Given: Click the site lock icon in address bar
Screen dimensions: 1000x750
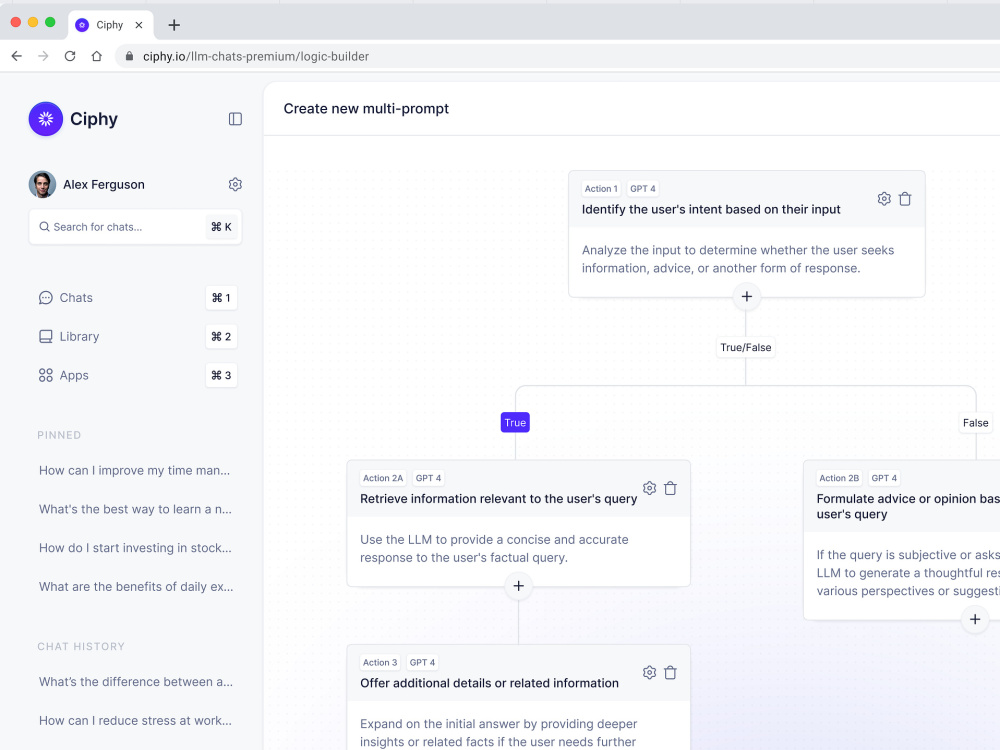Looking at the screenshot, I should coord(129,57).
